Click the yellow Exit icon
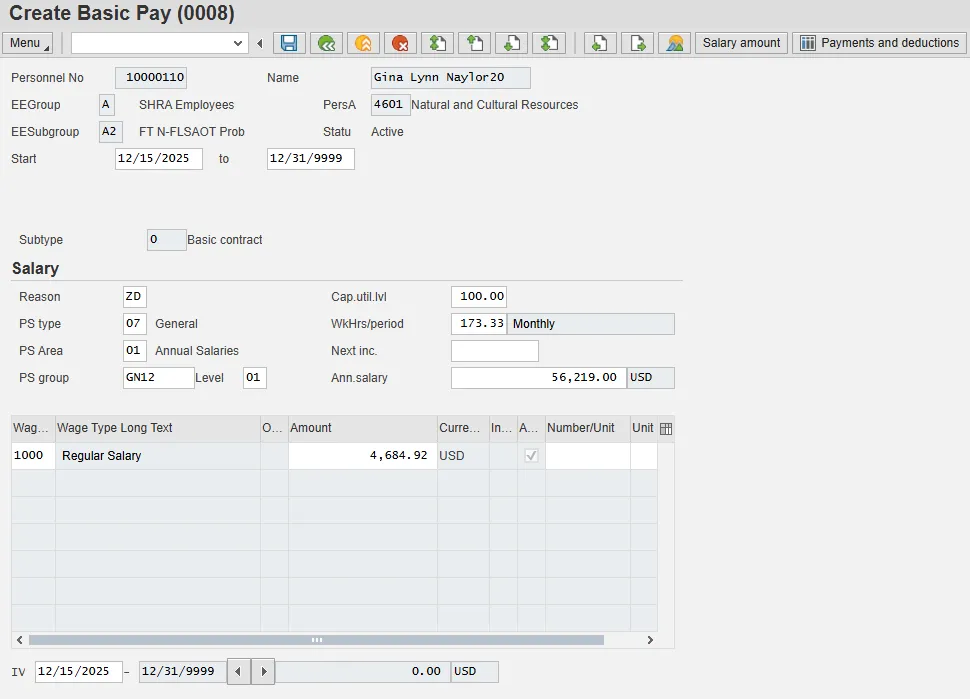The height and width of the screenshot is (699, 970). (363, 43)
